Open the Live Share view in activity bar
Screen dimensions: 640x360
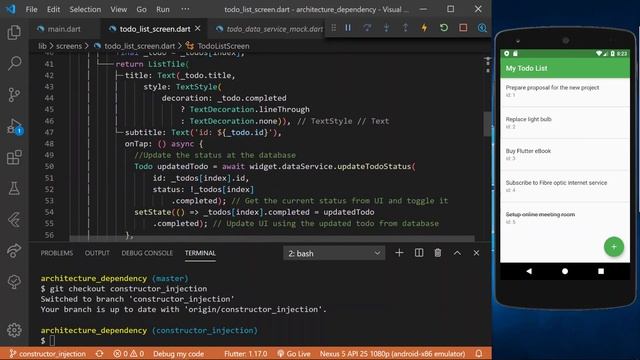14,250
